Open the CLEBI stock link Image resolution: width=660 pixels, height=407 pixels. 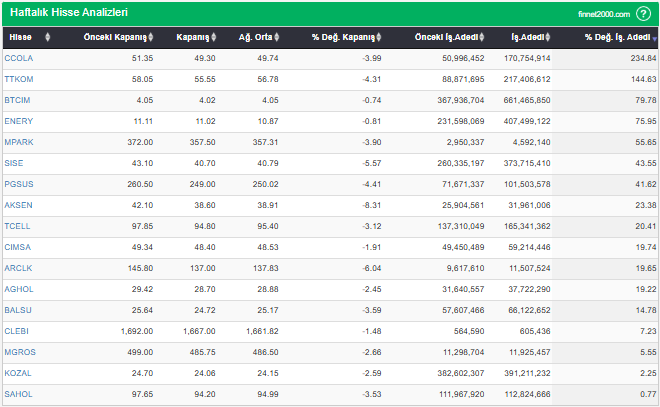(x=17, y=331)
